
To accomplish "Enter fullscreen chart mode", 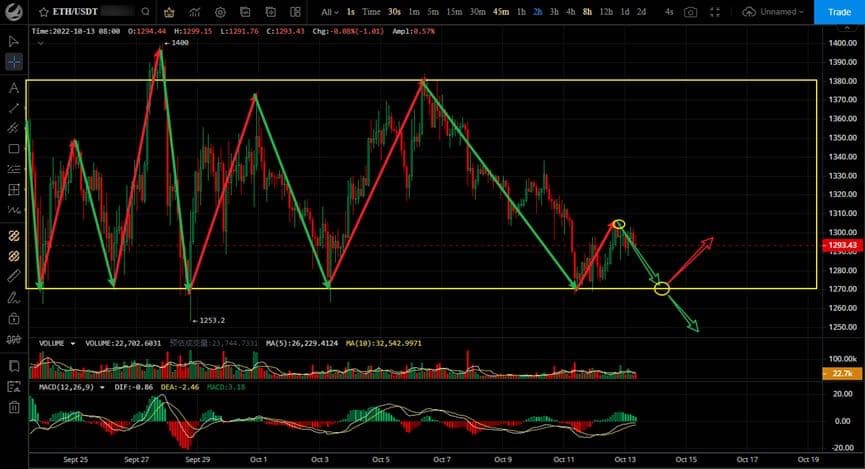I will click(716, 12).
